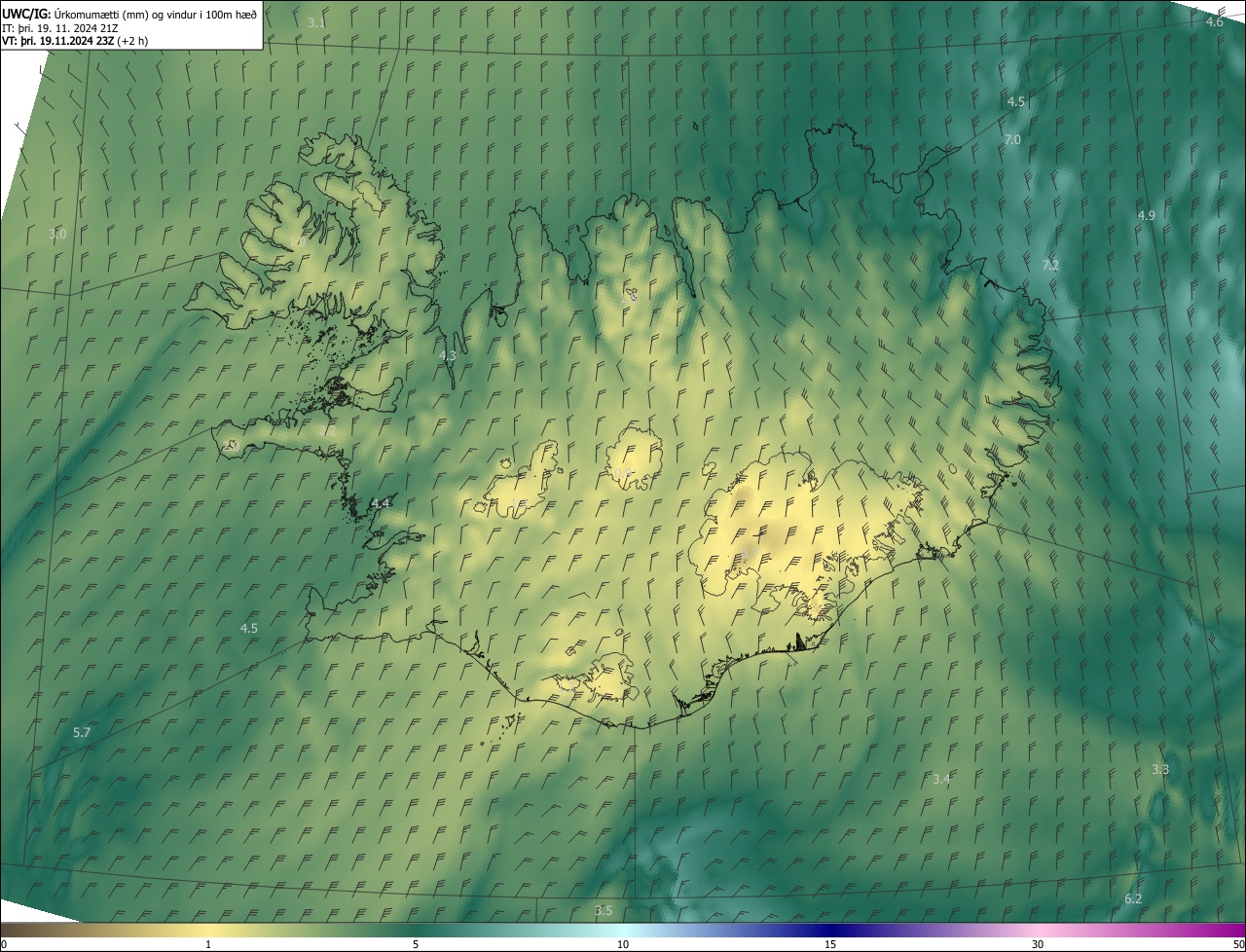Screen dimensions: 1246x952
Task: Click the 15 tick on the color scale
Action: [830, 945]
